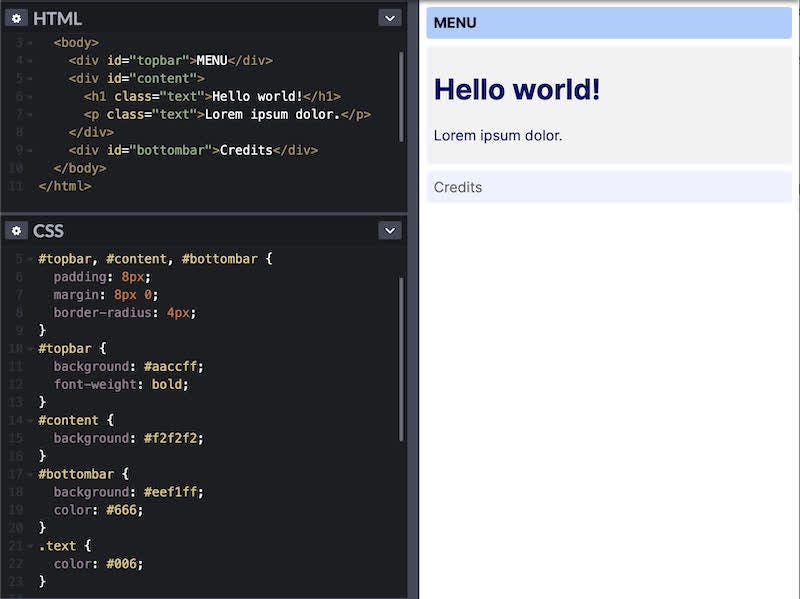Click the MENU bar in the preview
This screenshot has width=800, height=599.
point(608,22)
